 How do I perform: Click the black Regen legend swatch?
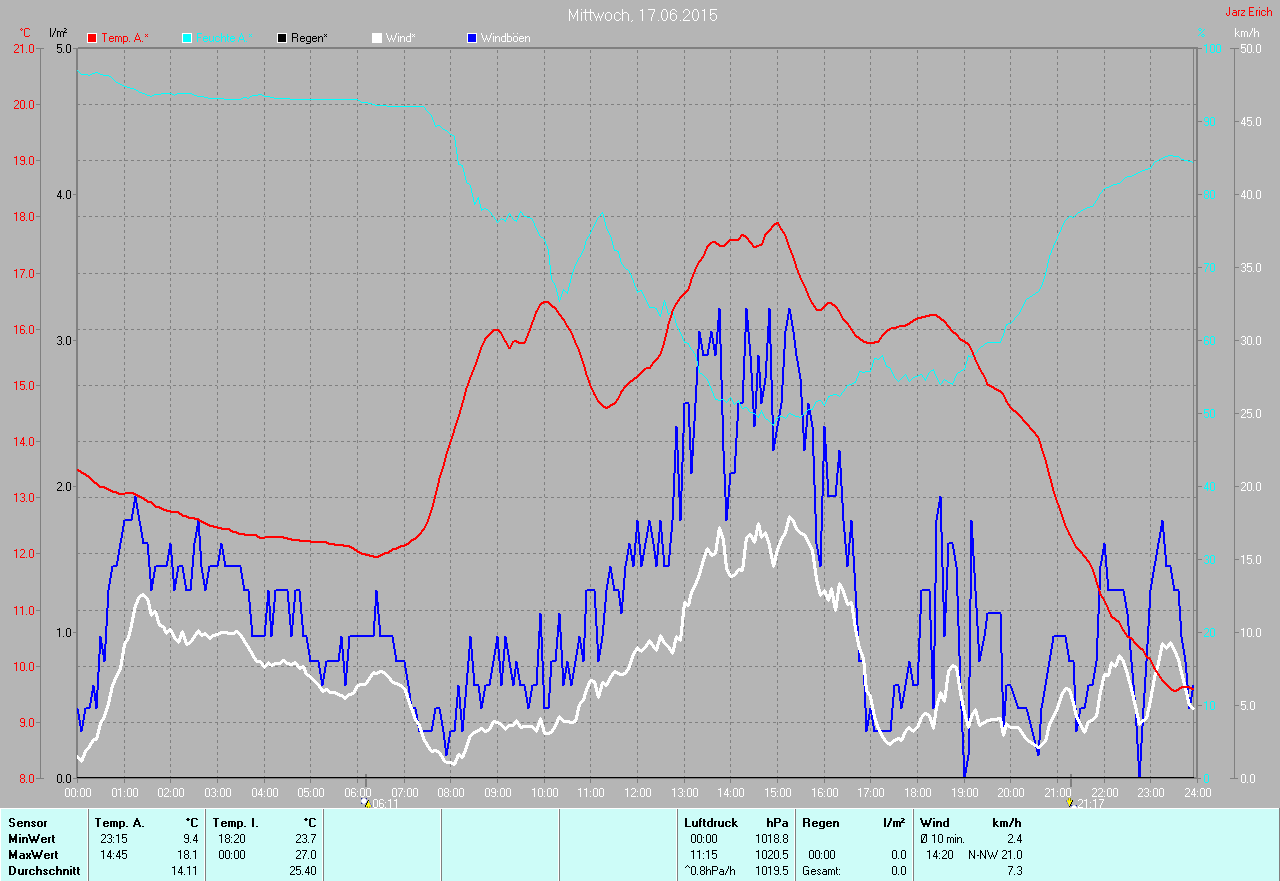[x=282, y=39]
